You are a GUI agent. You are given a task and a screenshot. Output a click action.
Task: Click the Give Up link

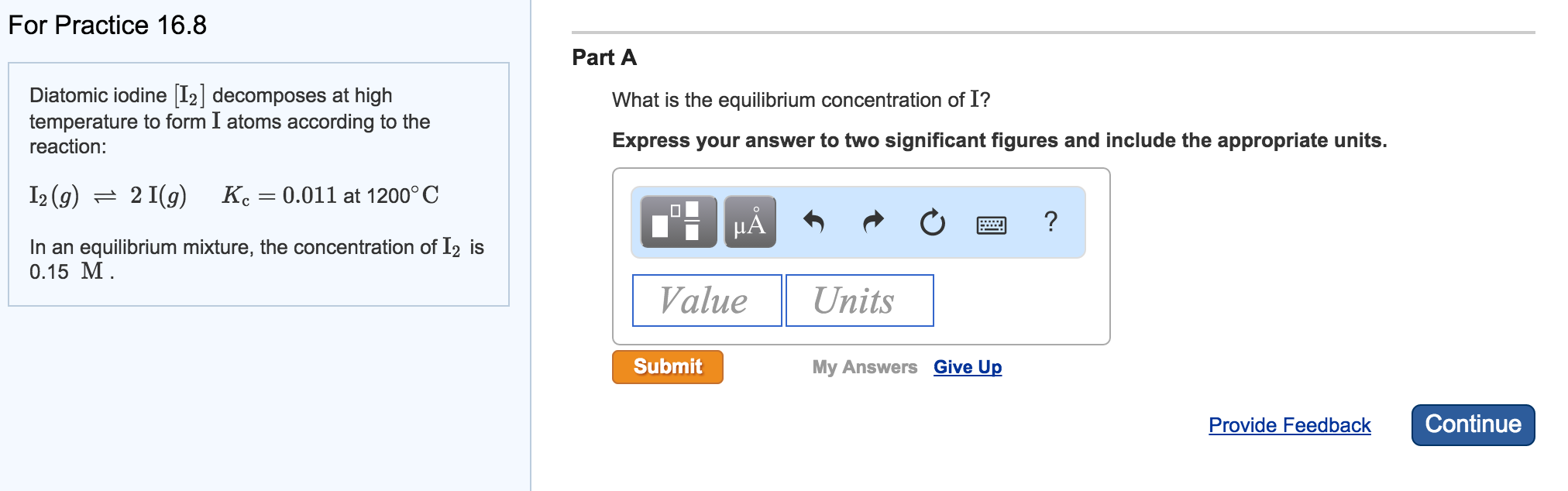(x=967, y=367)
